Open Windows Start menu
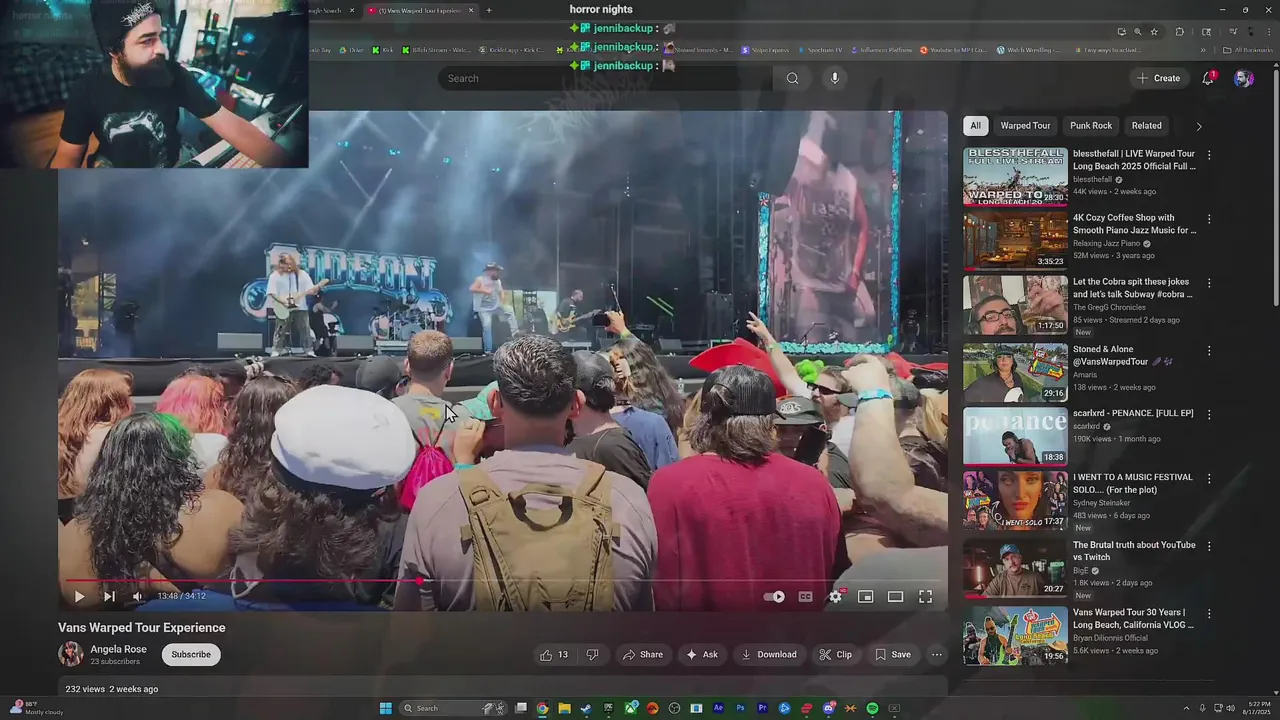This screenshot has width=1280, height=720. tap(385, 708)
